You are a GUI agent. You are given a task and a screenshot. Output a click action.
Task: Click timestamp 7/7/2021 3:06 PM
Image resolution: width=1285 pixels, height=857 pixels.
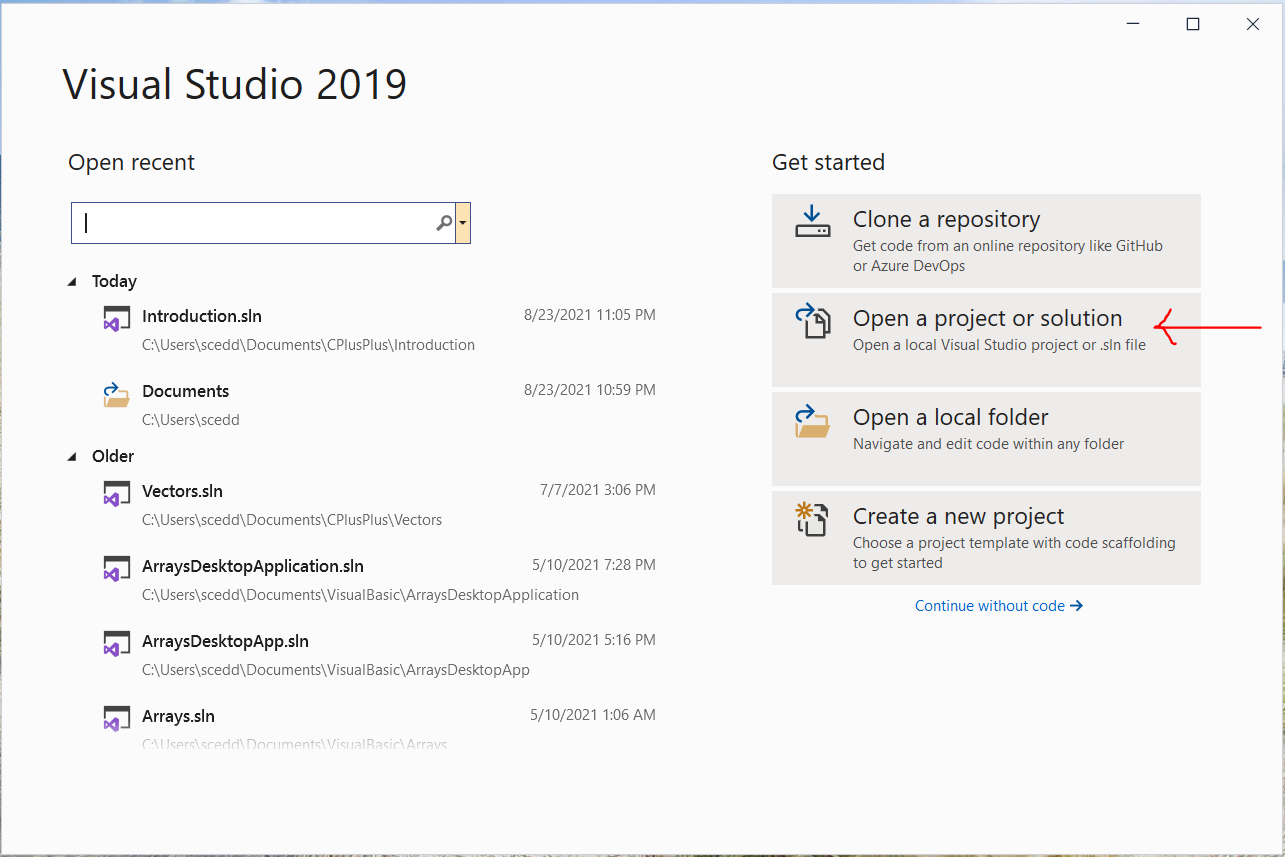(x=598, y=490)
